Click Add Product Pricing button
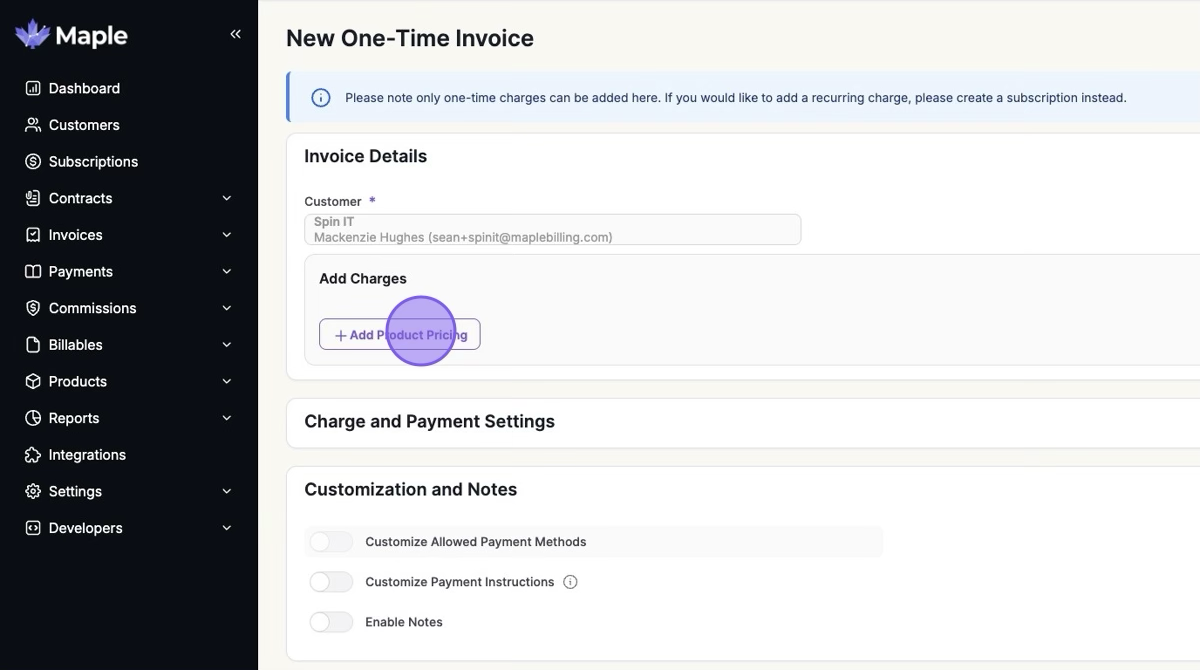Viewport: 1200px width, 670px height. pyautogui.click(x=400, y=335)
